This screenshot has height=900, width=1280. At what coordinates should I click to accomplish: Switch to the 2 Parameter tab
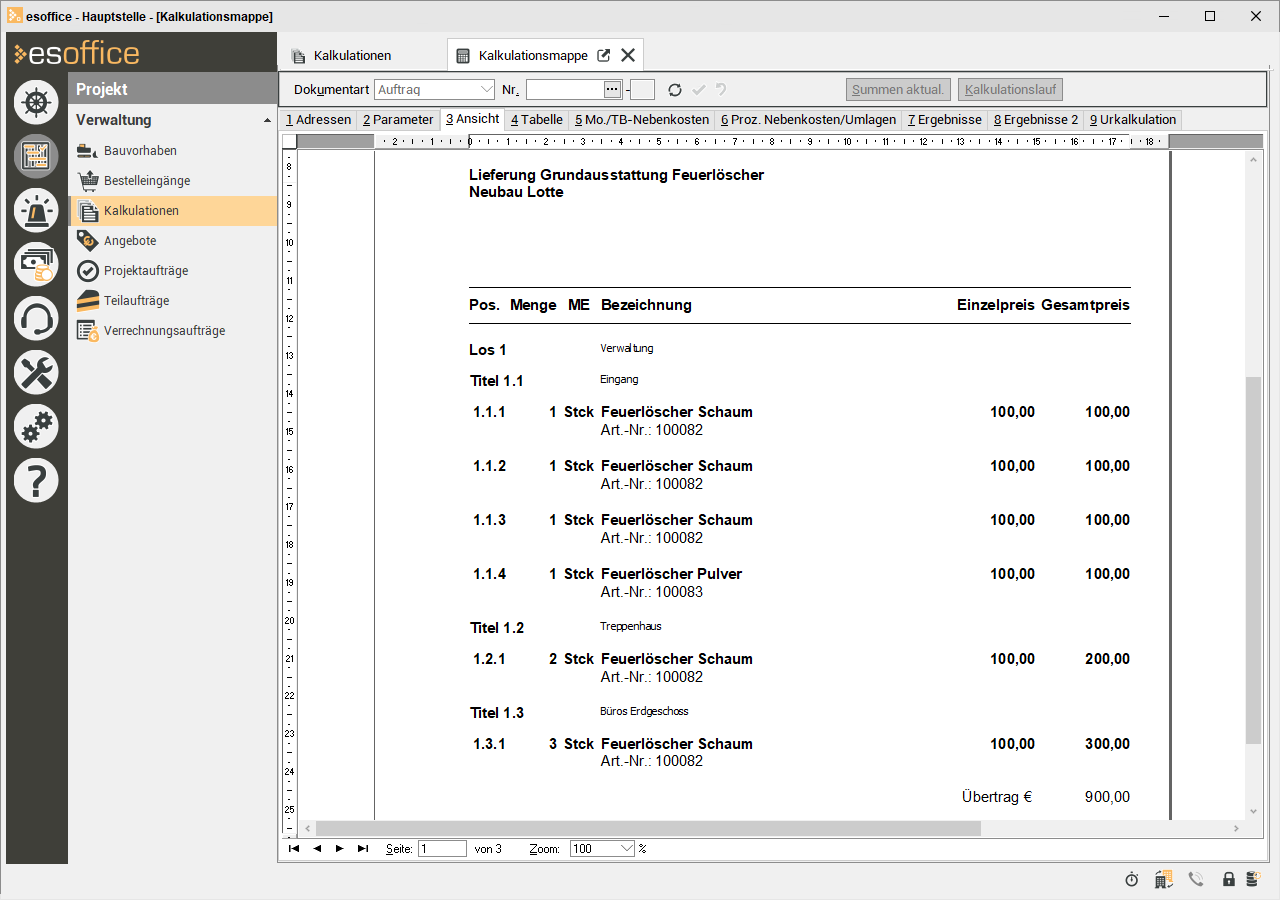click(x=398, y=120)
